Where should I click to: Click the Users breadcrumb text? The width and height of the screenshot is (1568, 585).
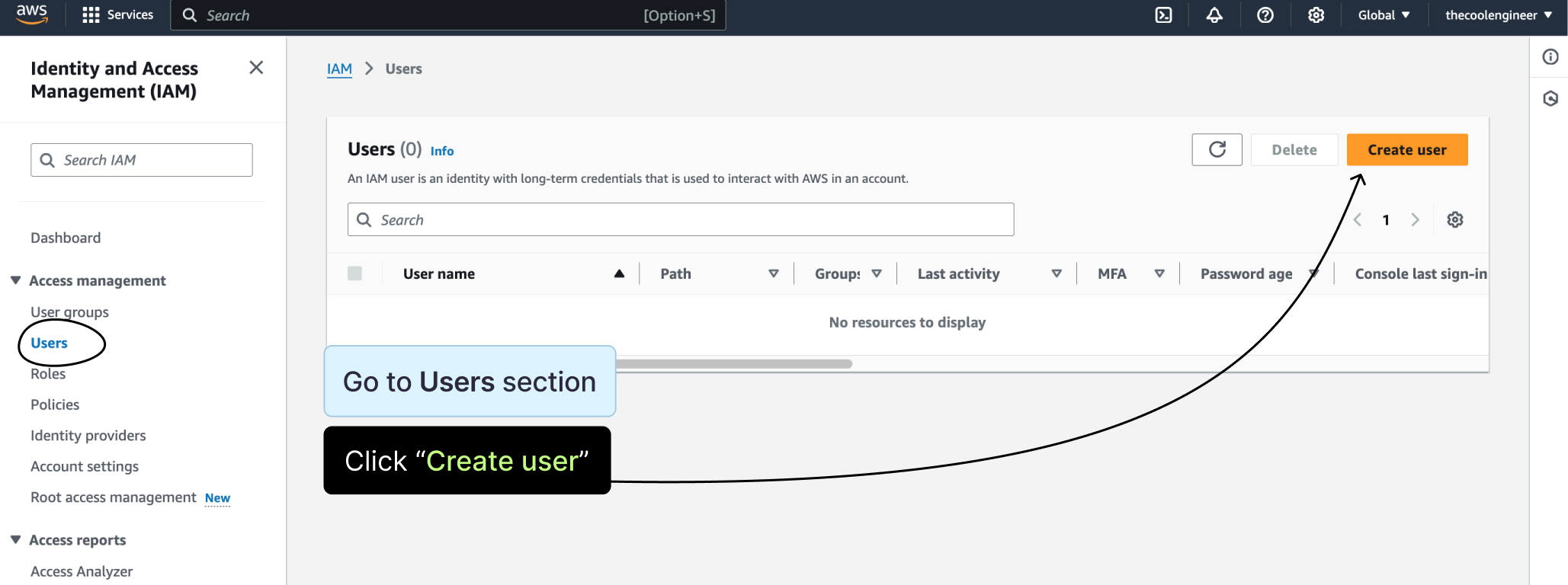tap(403, 69)
